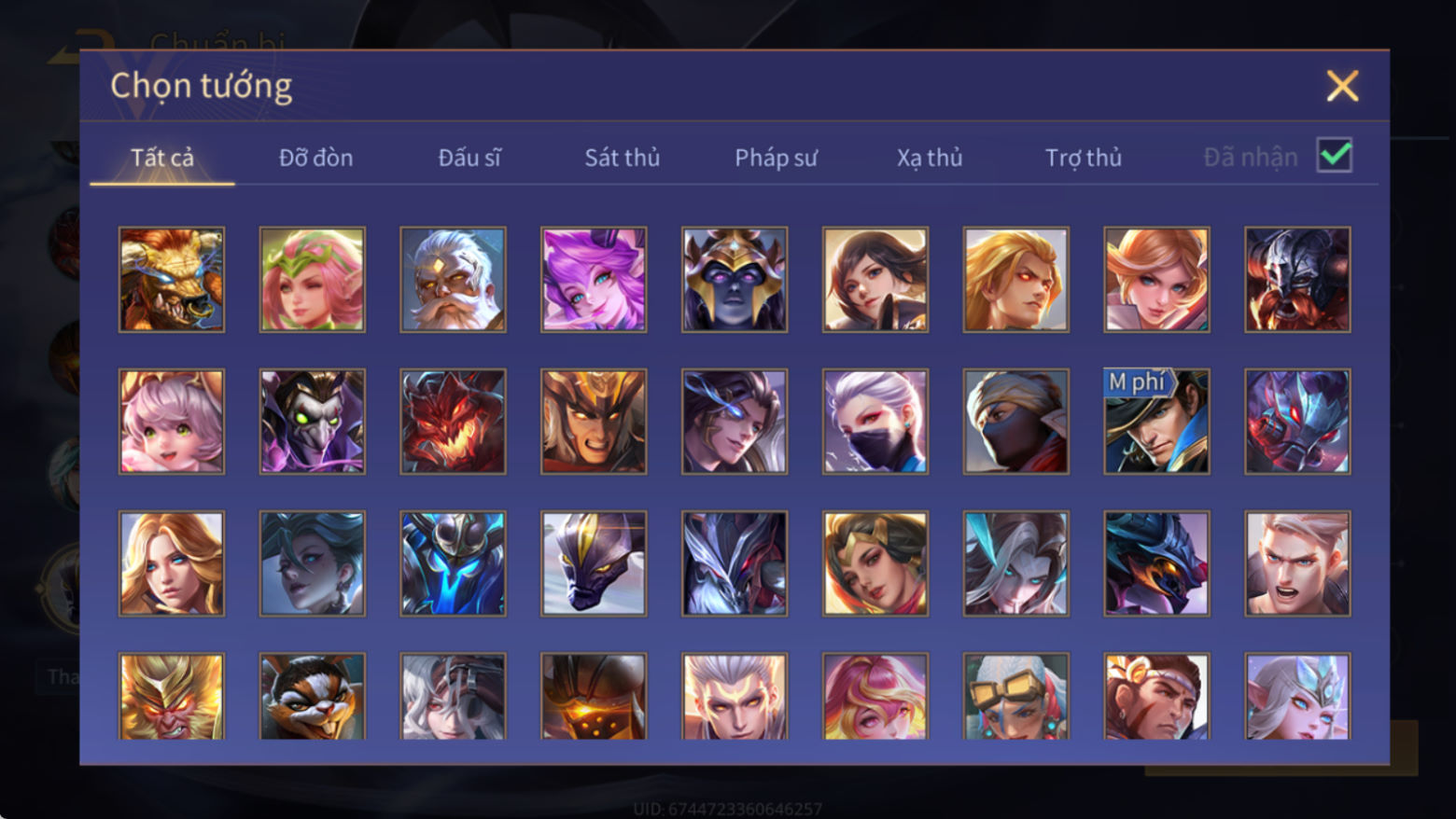Open the Đấu sĩ tab
The image size is (1456, 819).
coord(469,158)
